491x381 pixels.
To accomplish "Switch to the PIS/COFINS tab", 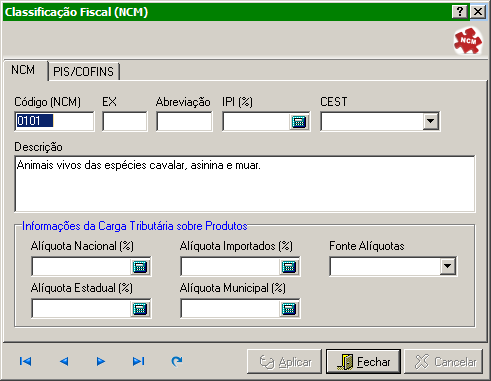I will coord(84,71).
